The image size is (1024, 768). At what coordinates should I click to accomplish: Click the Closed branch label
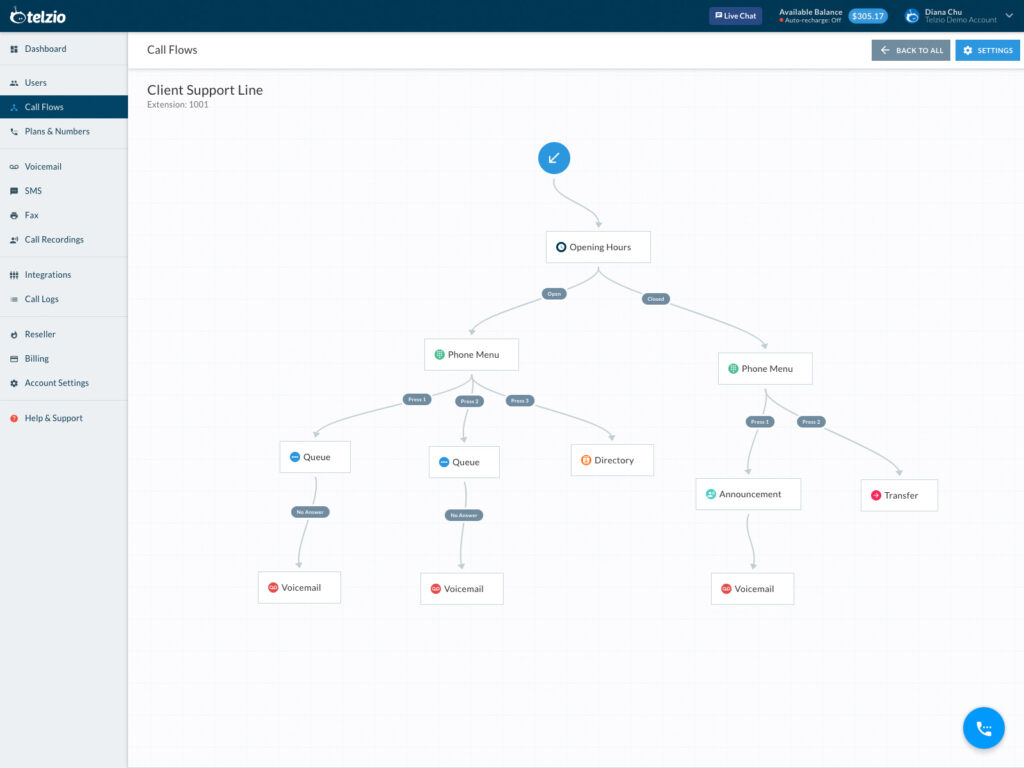[656, 299]
